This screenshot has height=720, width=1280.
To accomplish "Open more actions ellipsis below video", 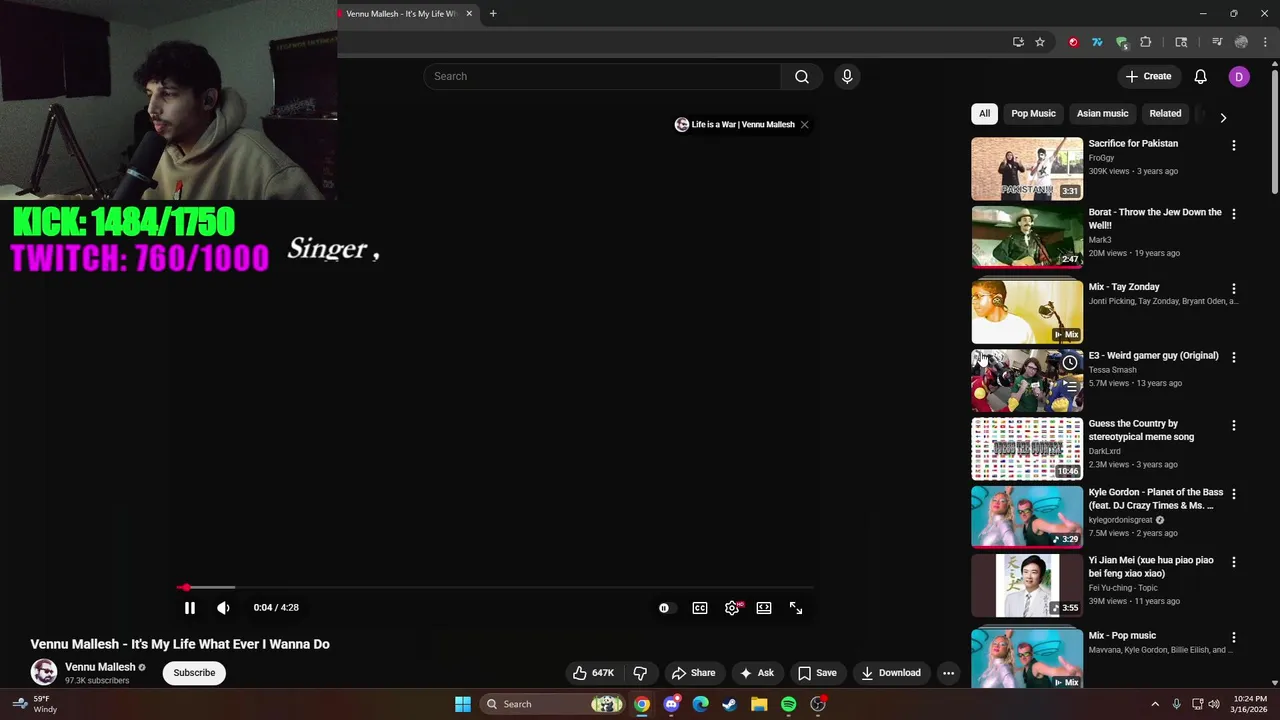I will click(948, 673).
